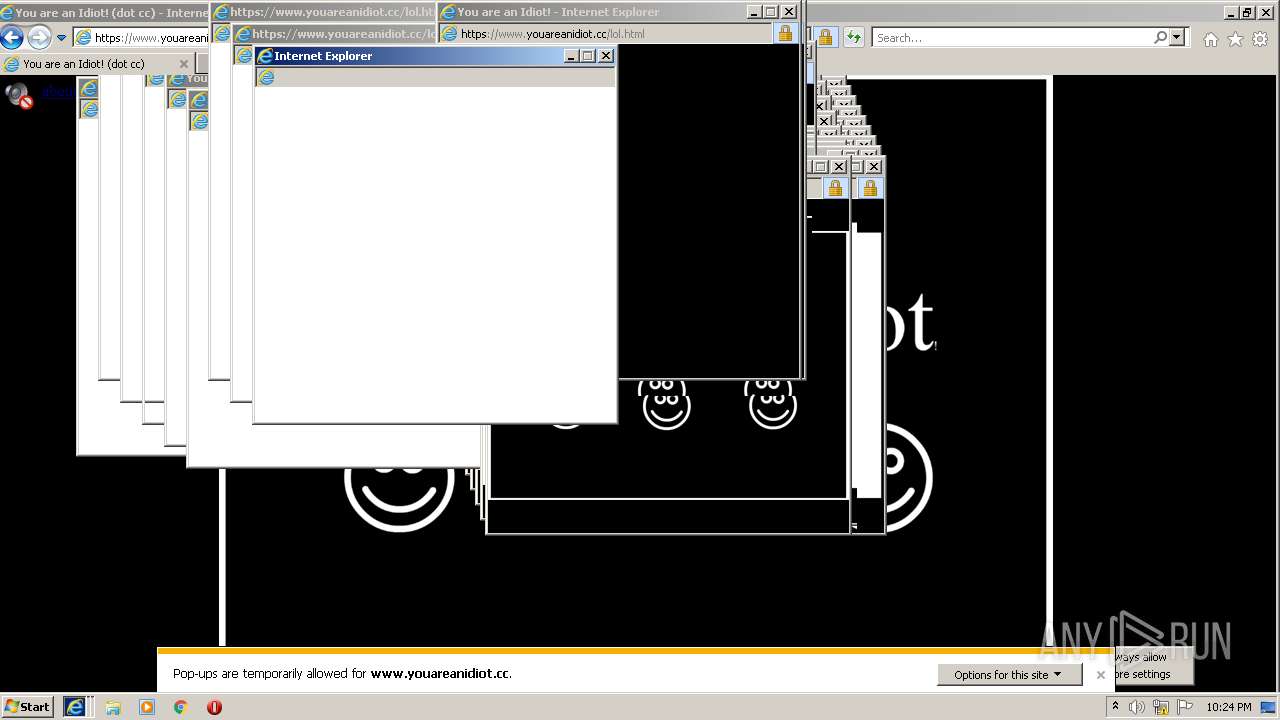Open the Tools gear icon

(1260, 39)
